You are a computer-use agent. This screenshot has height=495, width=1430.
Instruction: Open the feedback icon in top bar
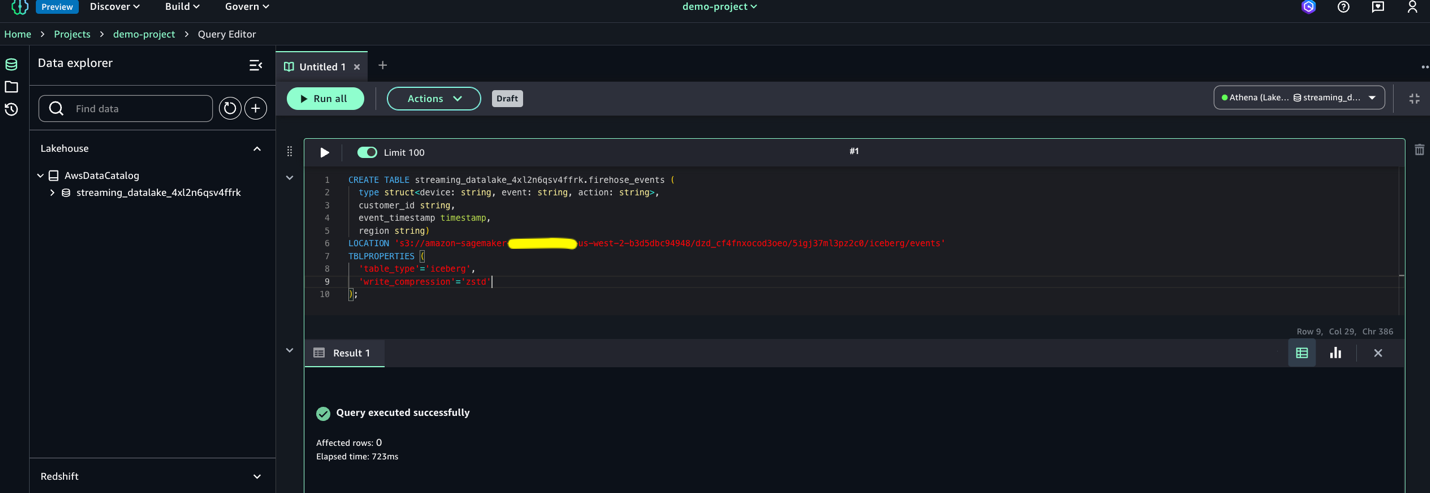click(1378, 7)
